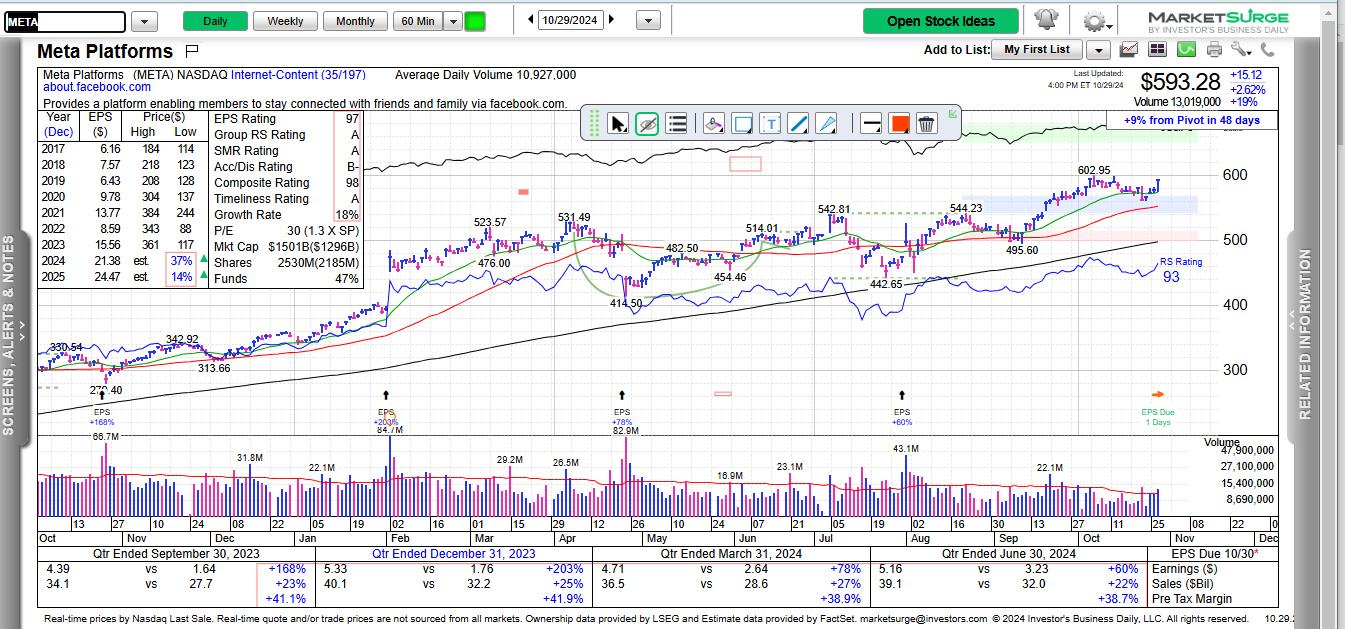The width and height of the screenshot is (1345, 629).
Task: Click Composite Rating value 98
Action: [351, 183]
